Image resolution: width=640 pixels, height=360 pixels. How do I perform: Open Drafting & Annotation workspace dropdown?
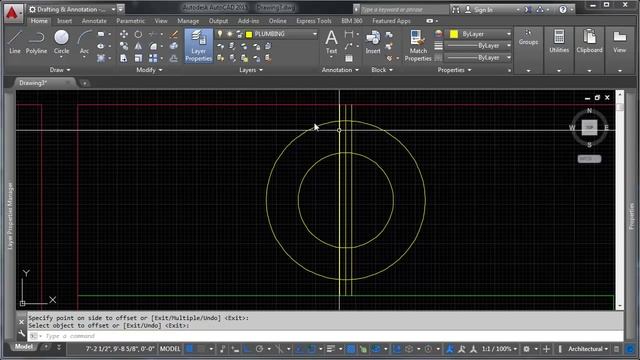113,9
